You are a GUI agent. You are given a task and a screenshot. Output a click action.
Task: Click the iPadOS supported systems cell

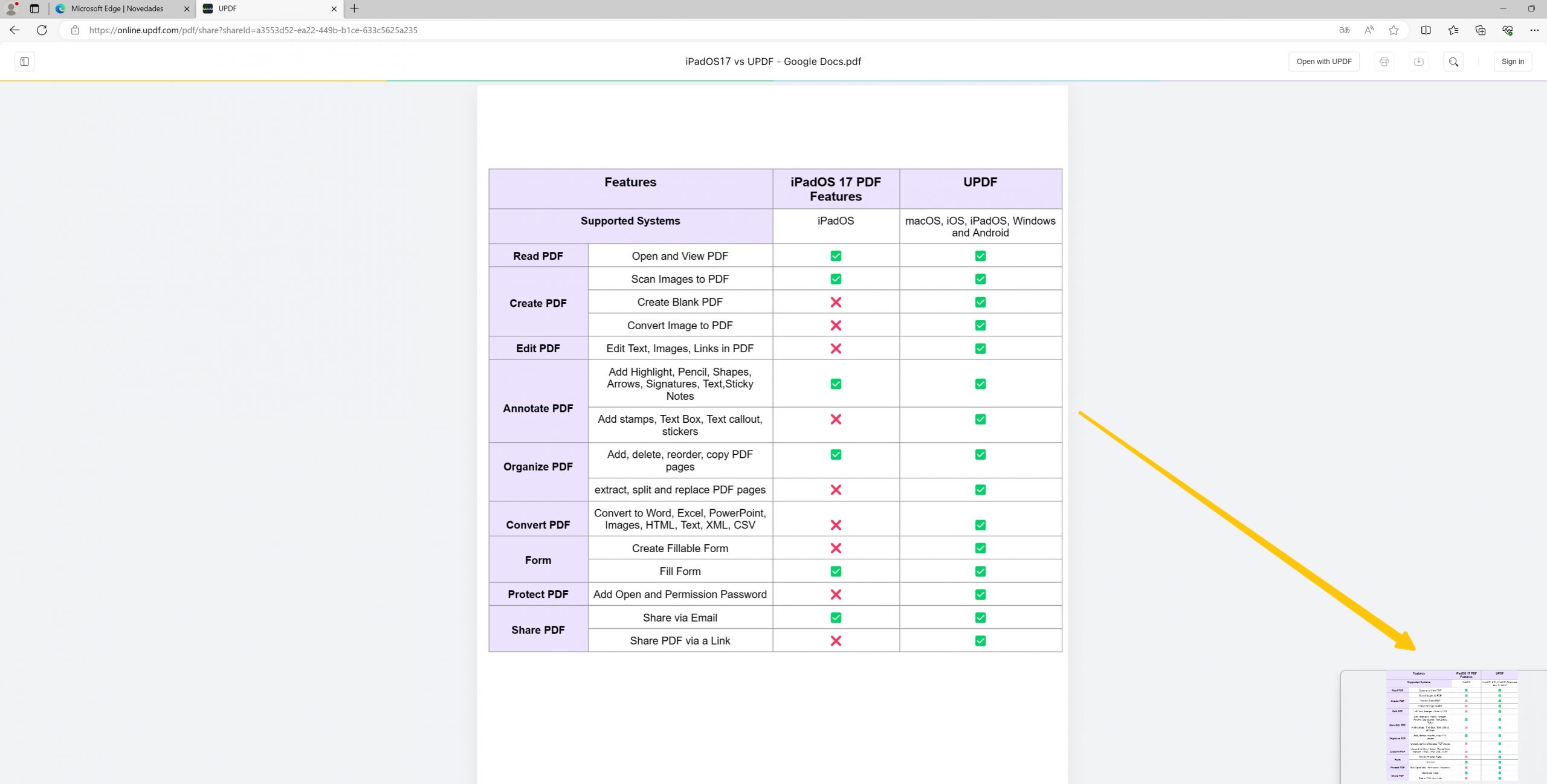click(836, 227)
